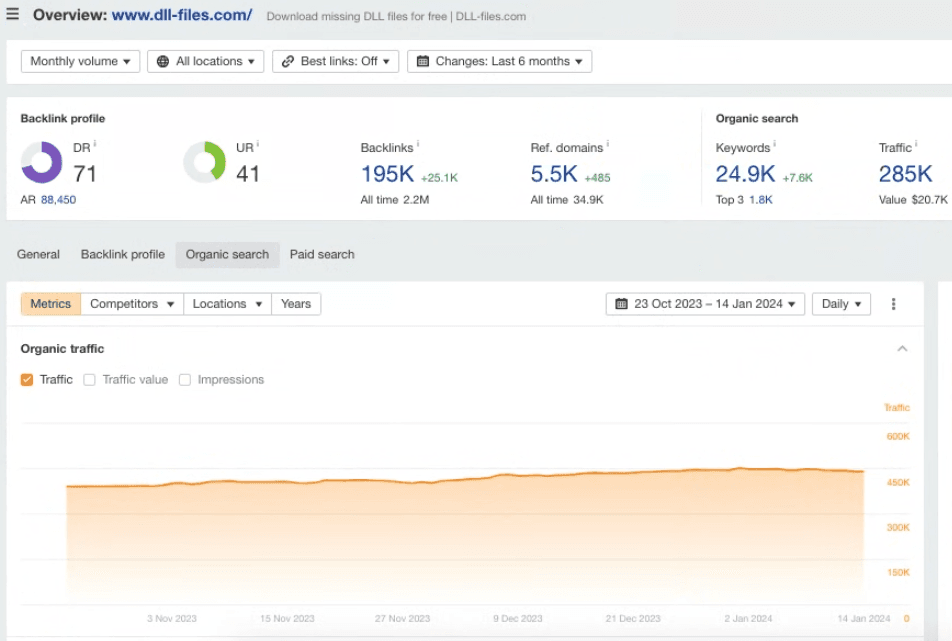Image resolution: width=952 pixels, height=641 pixels.
Task: Click the globe icon in All locations
Action: [x=163, y=62]
